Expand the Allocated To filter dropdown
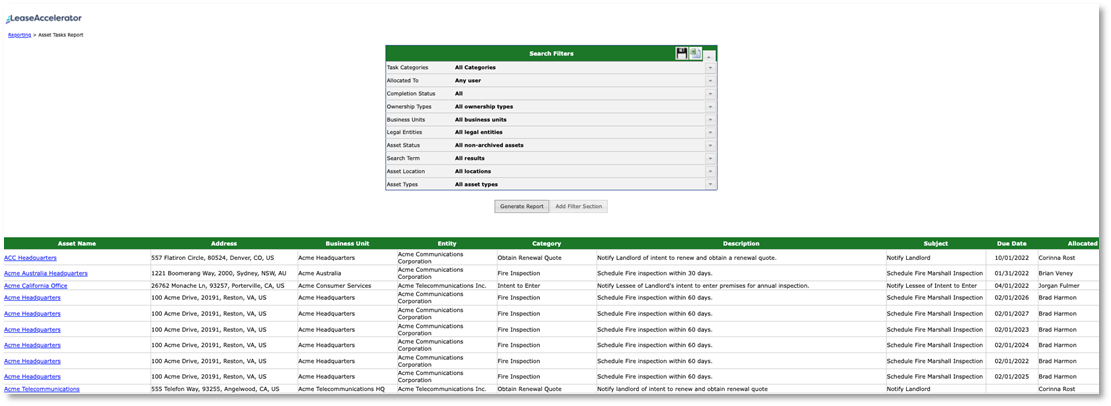 pos(710,80)
